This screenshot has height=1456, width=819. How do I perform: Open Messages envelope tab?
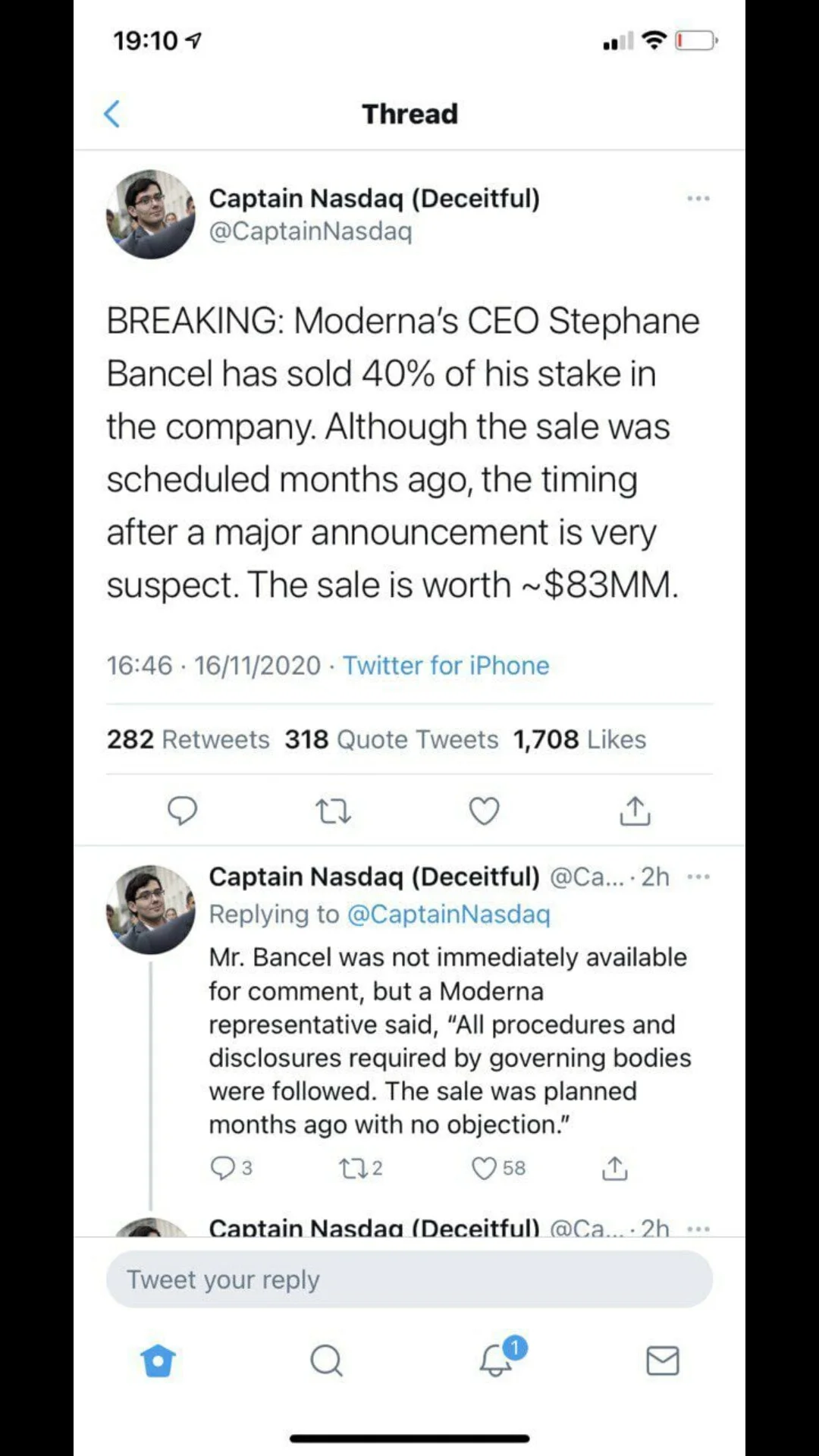(x=662, y=1360)
